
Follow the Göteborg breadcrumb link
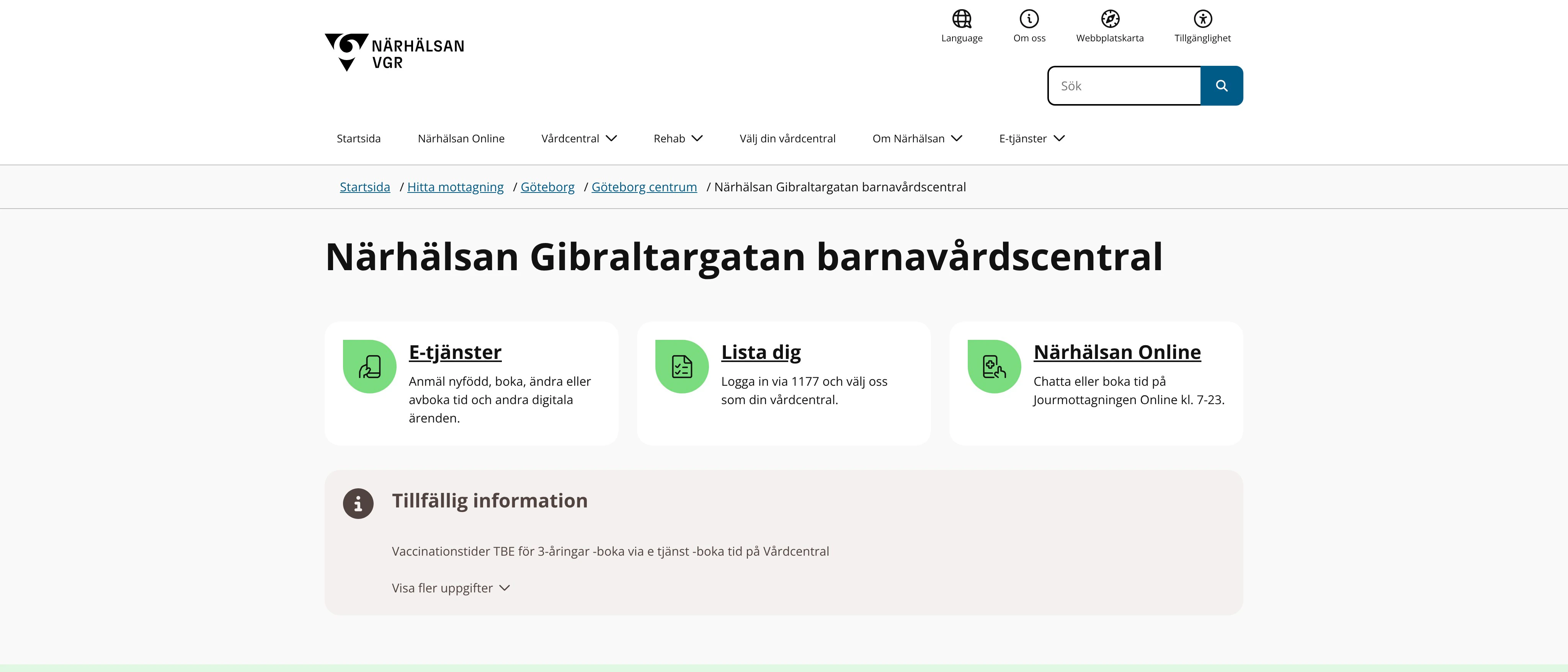coord(547,187)
